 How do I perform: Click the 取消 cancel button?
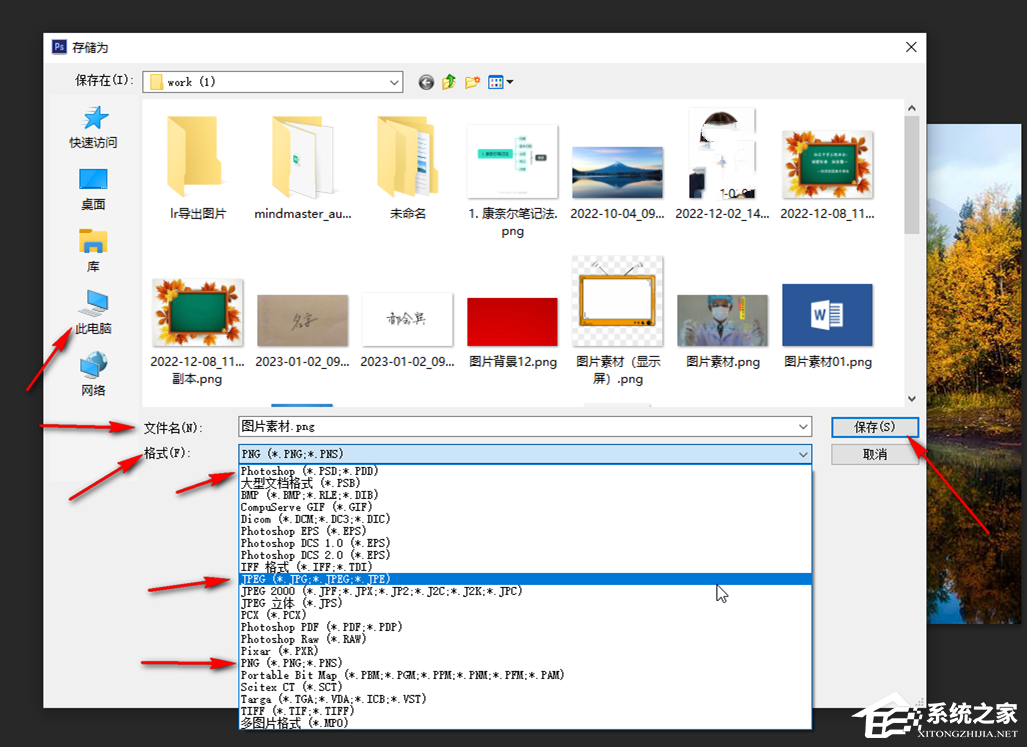[x=874, y=454]
